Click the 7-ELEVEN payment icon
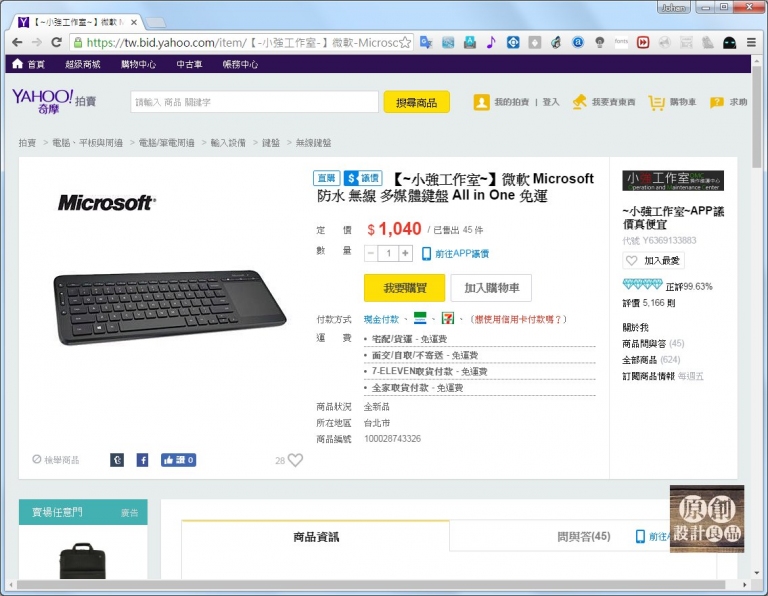 click(x=447, y=318)
